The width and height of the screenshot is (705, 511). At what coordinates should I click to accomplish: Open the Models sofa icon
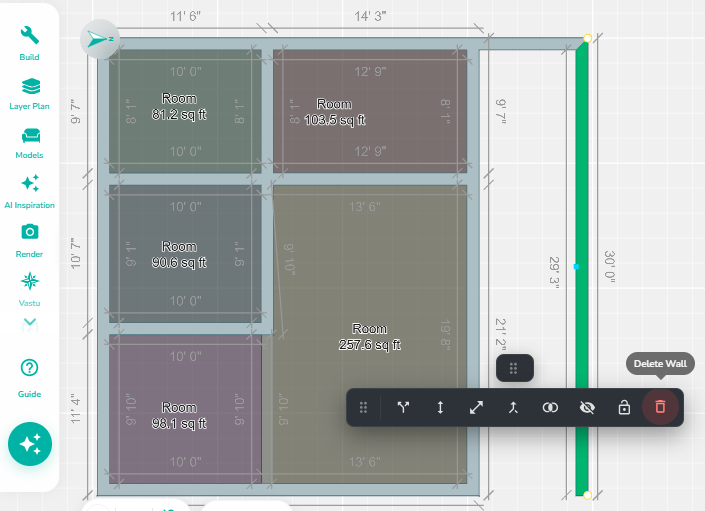(30, 143)
